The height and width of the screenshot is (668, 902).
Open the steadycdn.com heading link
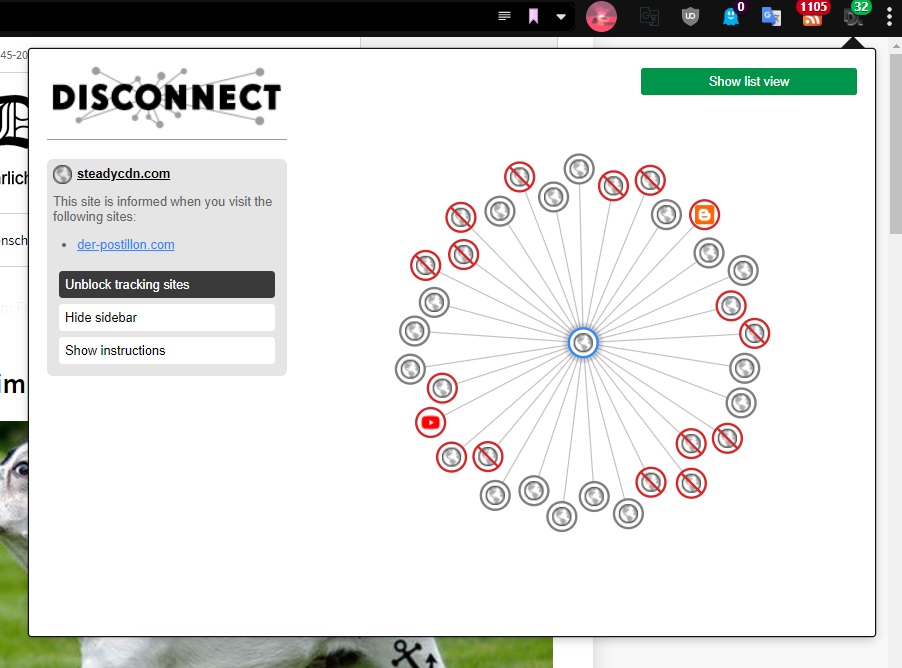pyautogui.click(x=123, y=174)
